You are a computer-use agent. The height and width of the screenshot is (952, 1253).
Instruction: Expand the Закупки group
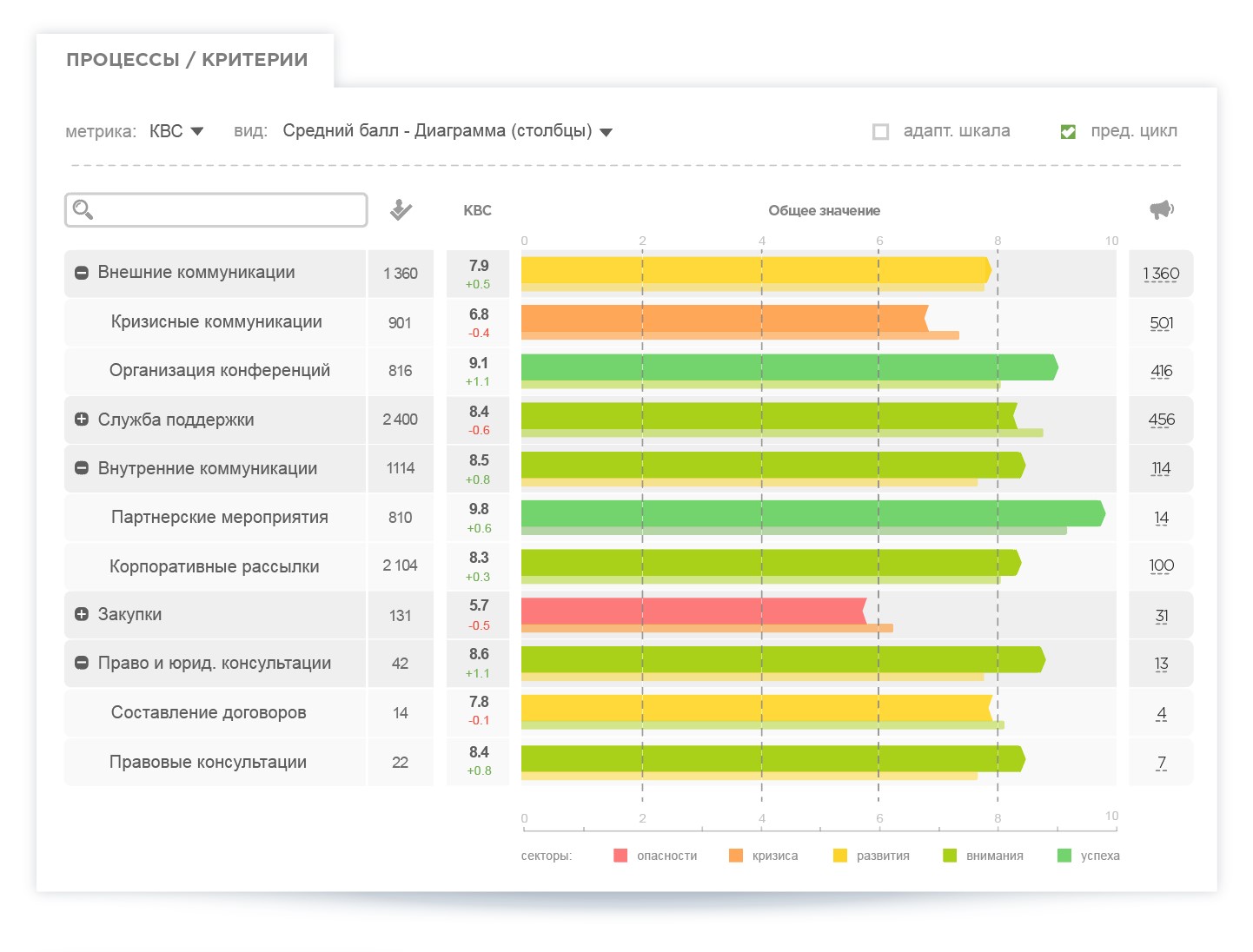point(82,614)
